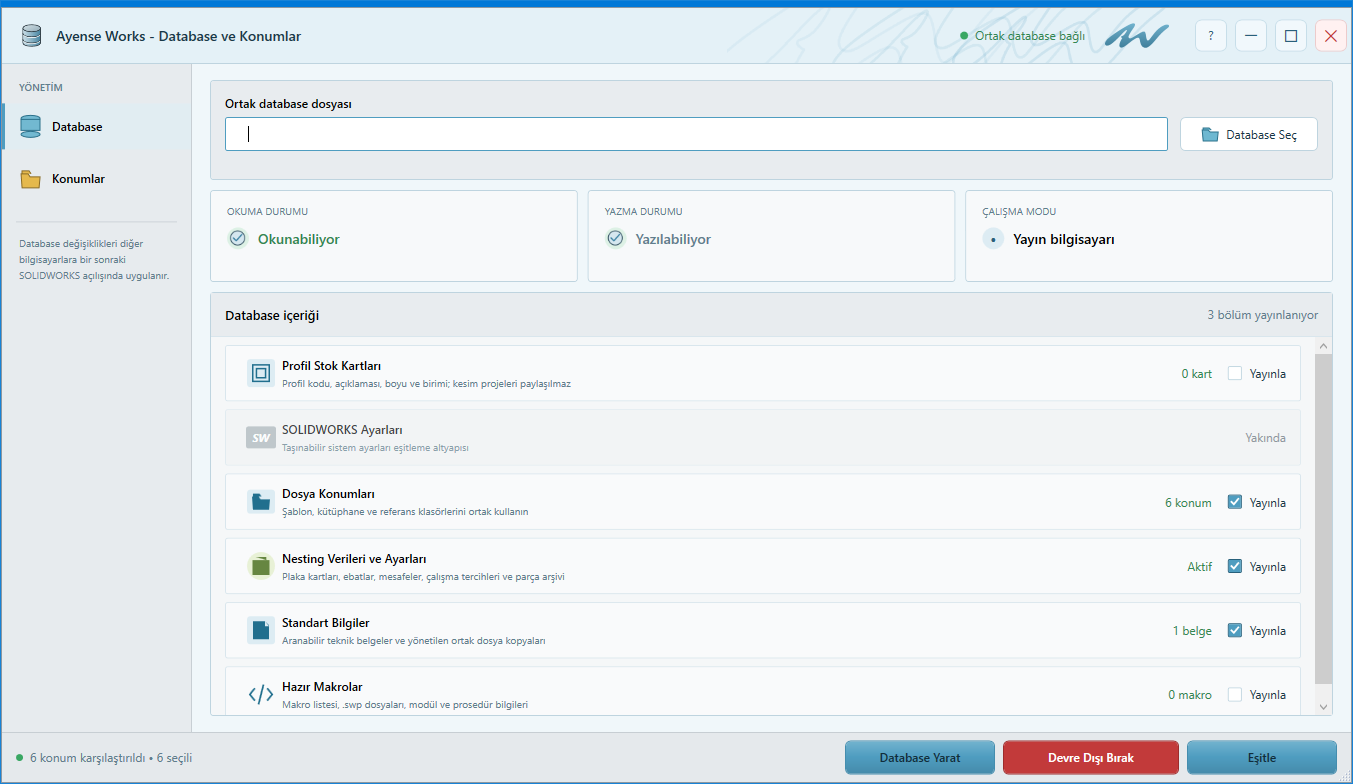This screenshot has height=784, width=1353.
Task: Enable Yayınla for Hazır Makrolar
Action: [1235, 694]
